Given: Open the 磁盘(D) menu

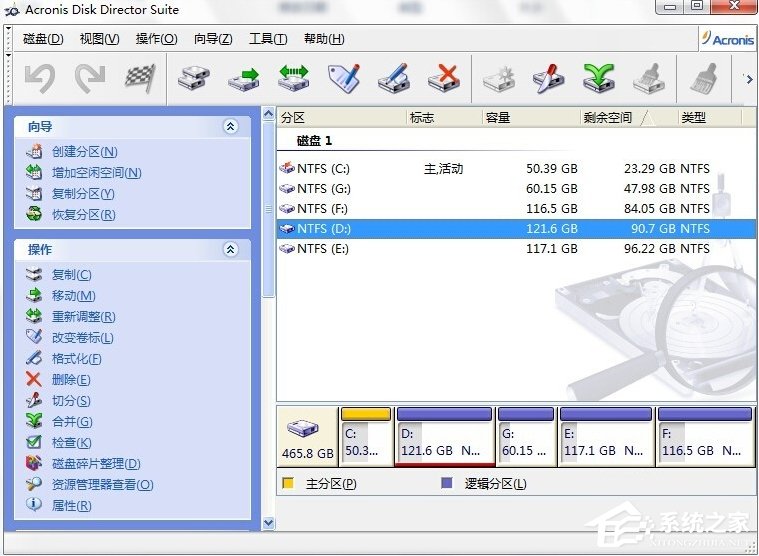Looking at the screenshot, I should 43,39.
